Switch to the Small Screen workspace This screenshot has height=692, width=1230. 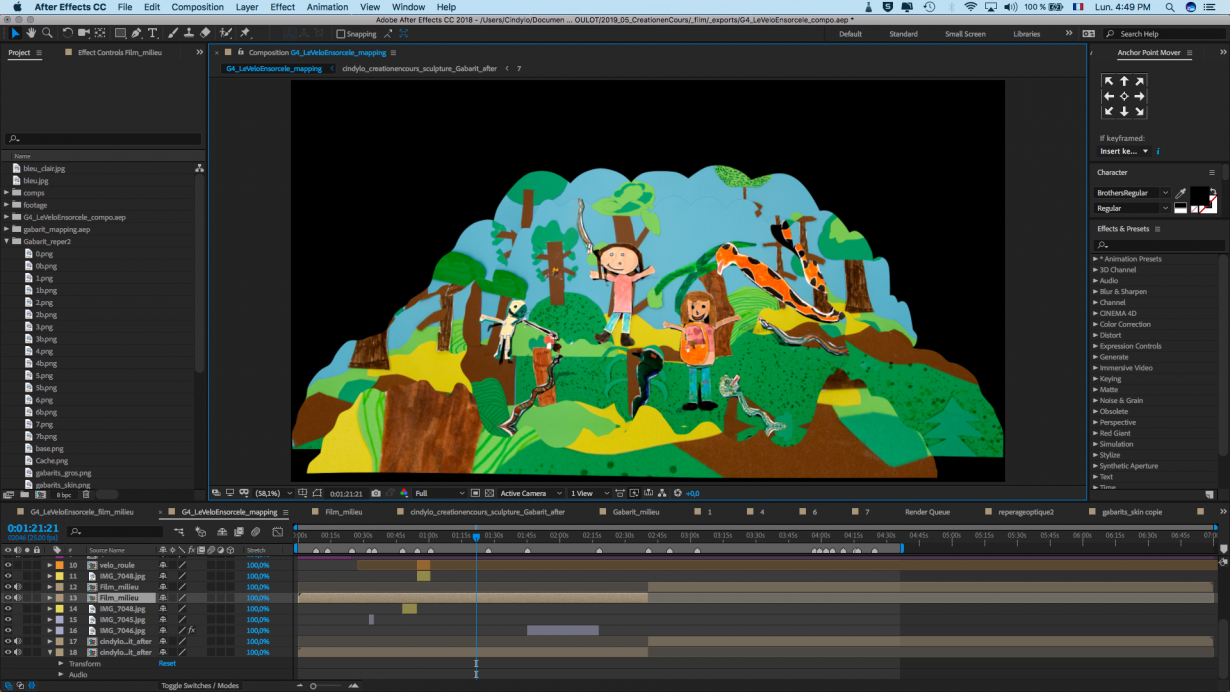pos(965,34)
